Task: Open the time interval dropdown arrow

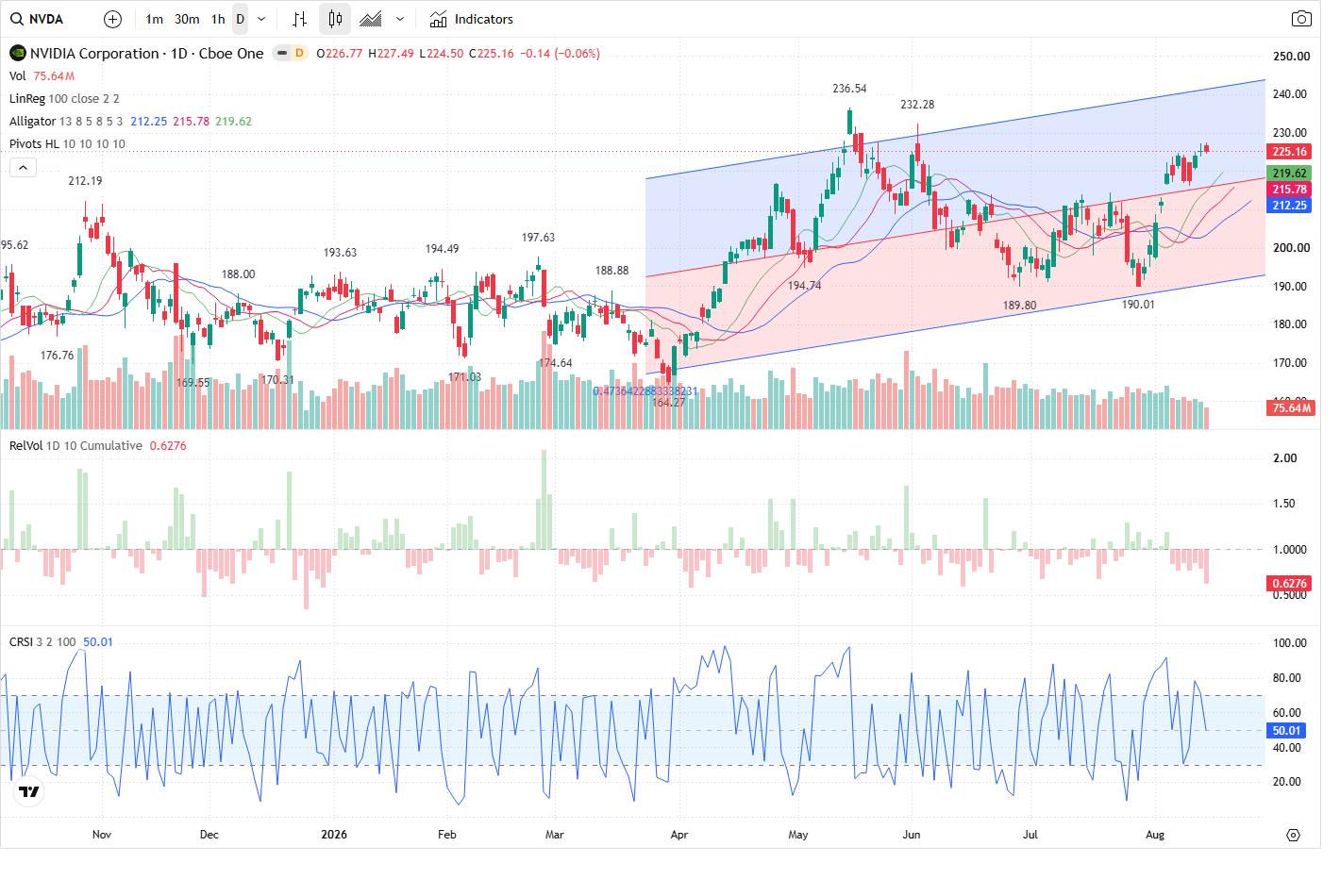Action: 261,19
